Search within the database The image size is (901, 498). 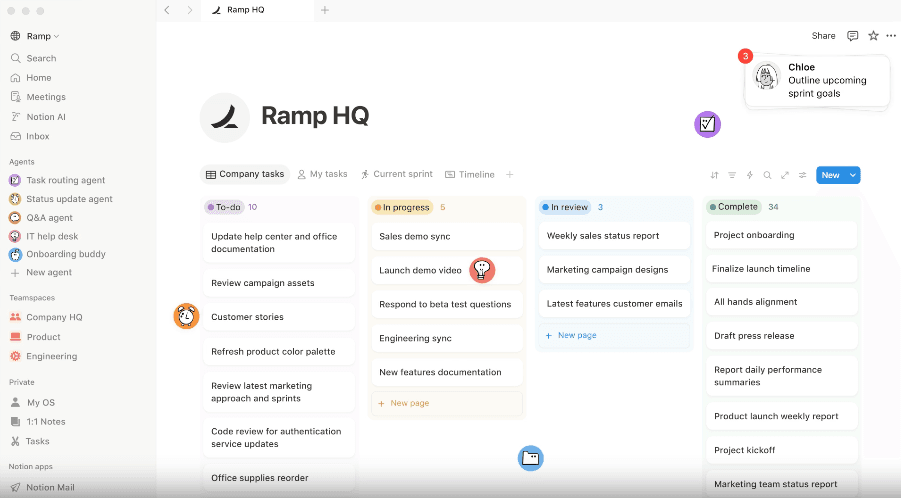(767, 175)
